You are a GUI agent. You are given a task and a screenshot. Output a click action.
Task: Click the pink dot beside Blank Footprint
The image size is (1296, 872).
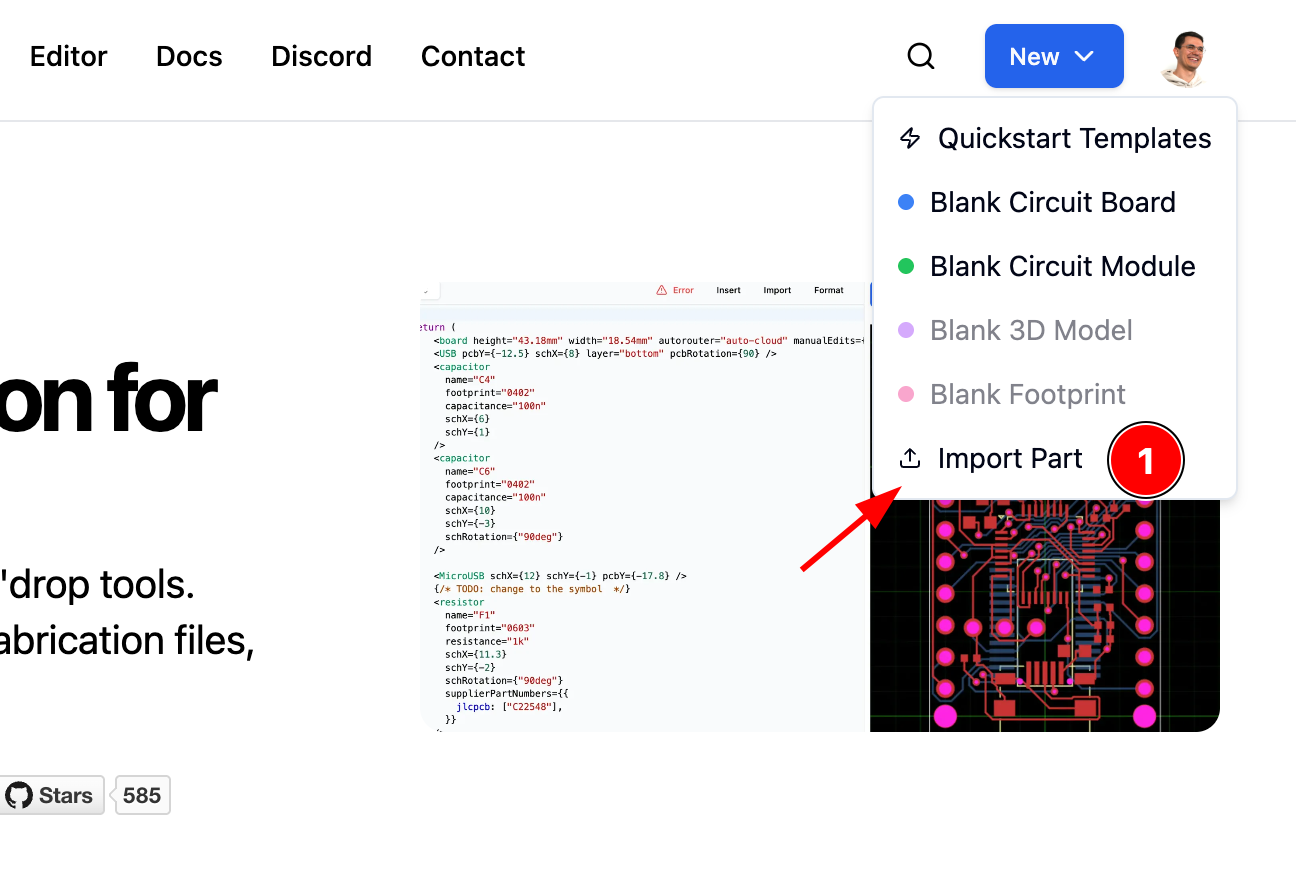906,394
